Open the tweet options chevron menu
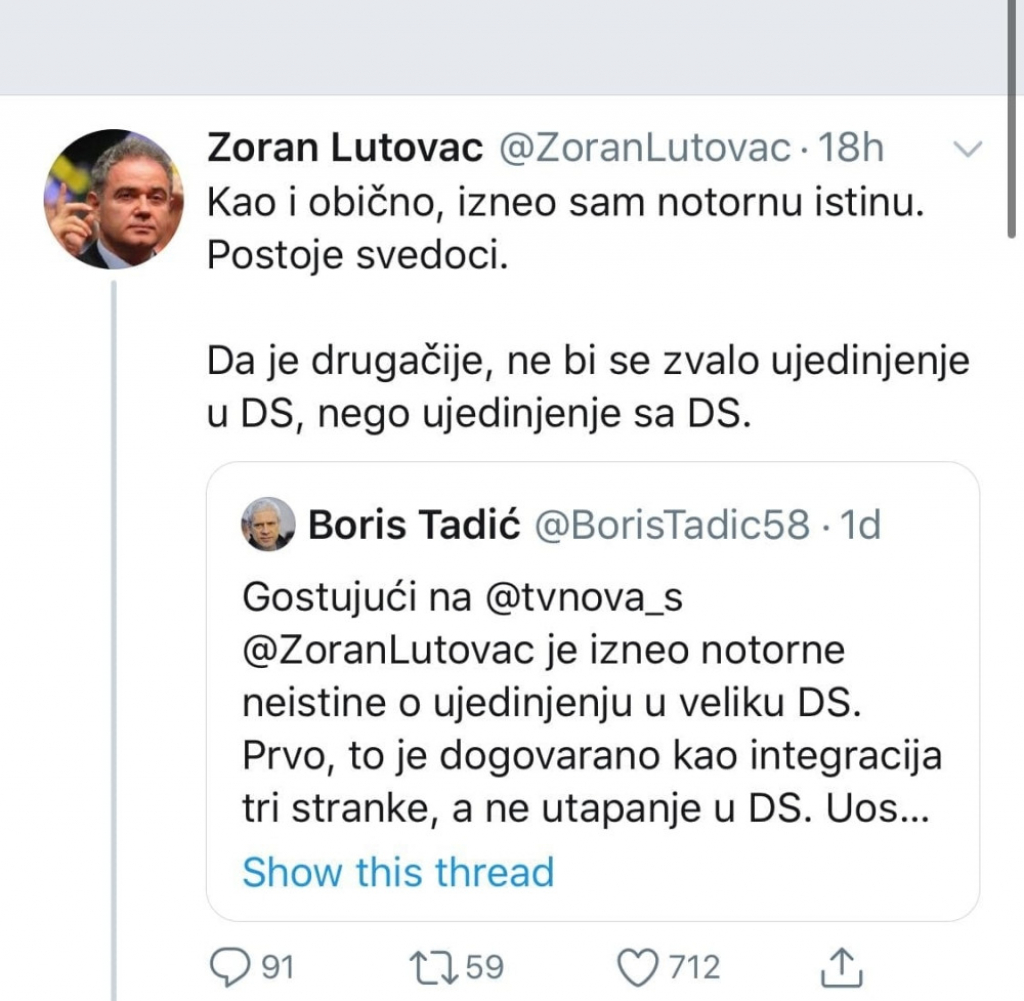Image resolution: width=1024 pixels, height=1001 pixels. click(967, 148)
